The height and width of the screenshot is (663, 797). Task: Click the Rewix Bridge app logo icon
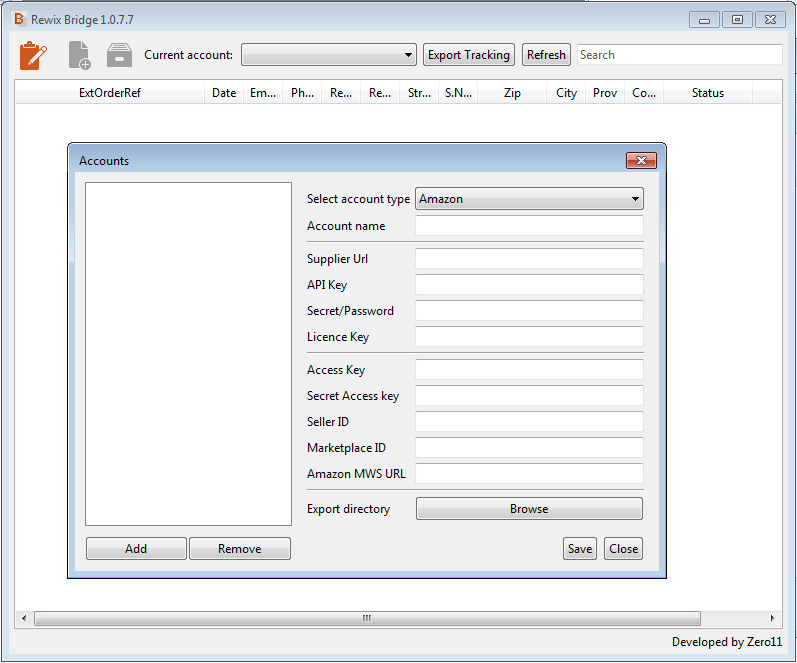[x=19, y=19]
